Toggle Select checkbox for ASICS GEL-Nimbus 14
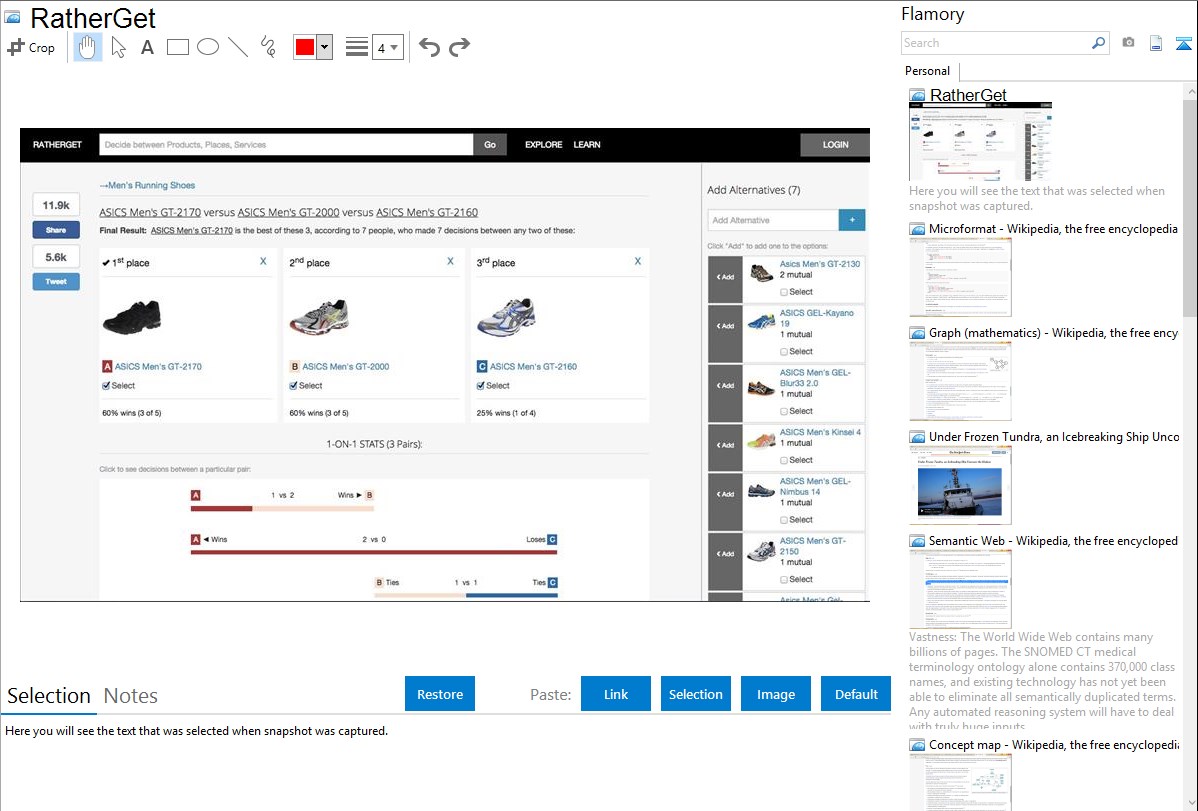The width and height of the screenshot is (1198, 811). (784, 520)
